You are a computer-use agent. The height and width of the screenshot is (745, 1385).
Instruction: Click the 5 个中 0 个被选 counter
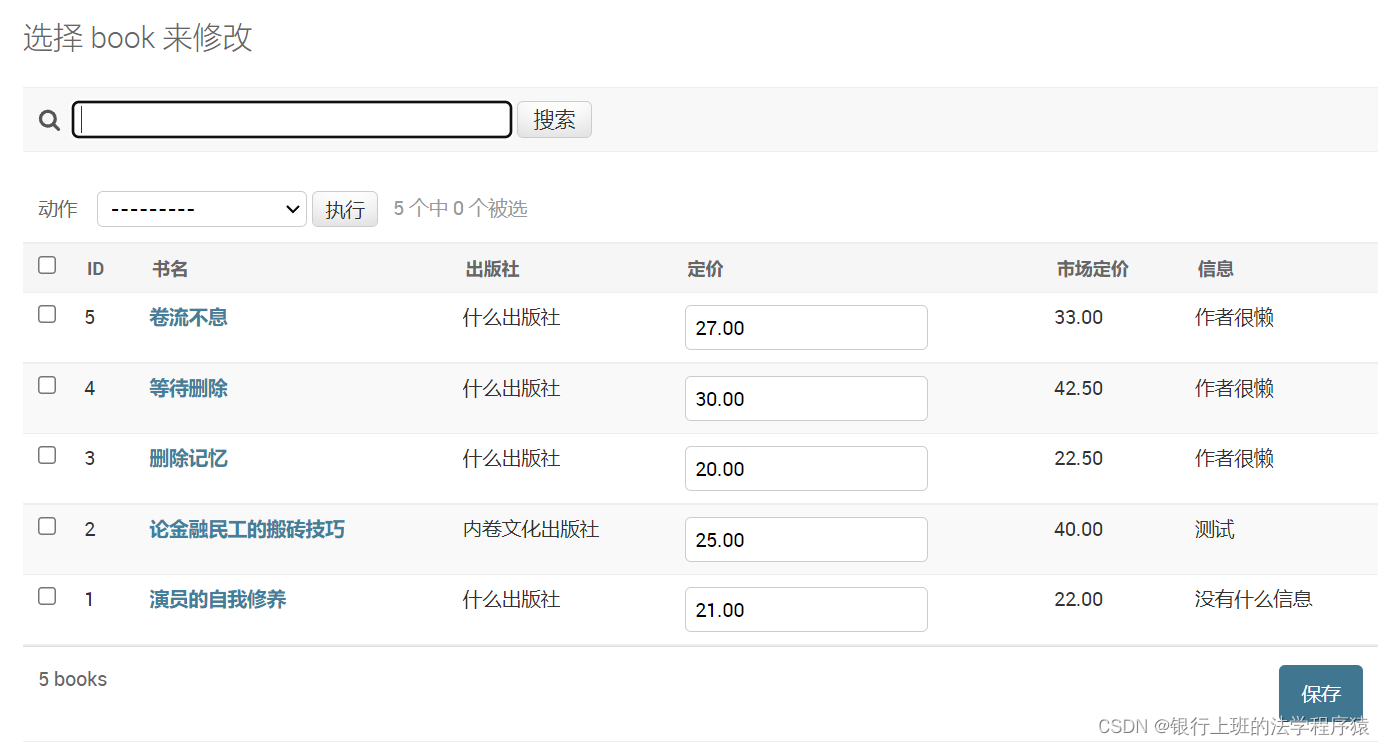[x=460, y=209]
